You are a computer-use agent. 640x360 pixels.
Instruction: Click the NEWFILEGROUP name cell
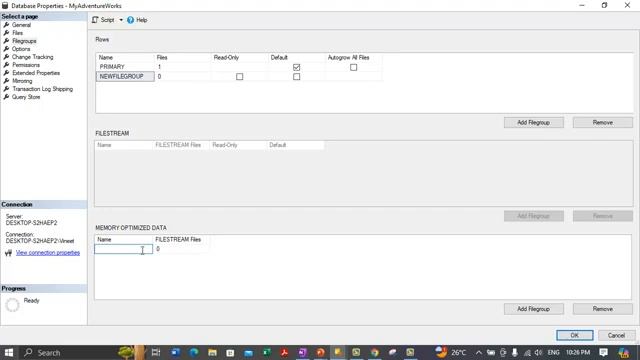click(x=125, y=76)
